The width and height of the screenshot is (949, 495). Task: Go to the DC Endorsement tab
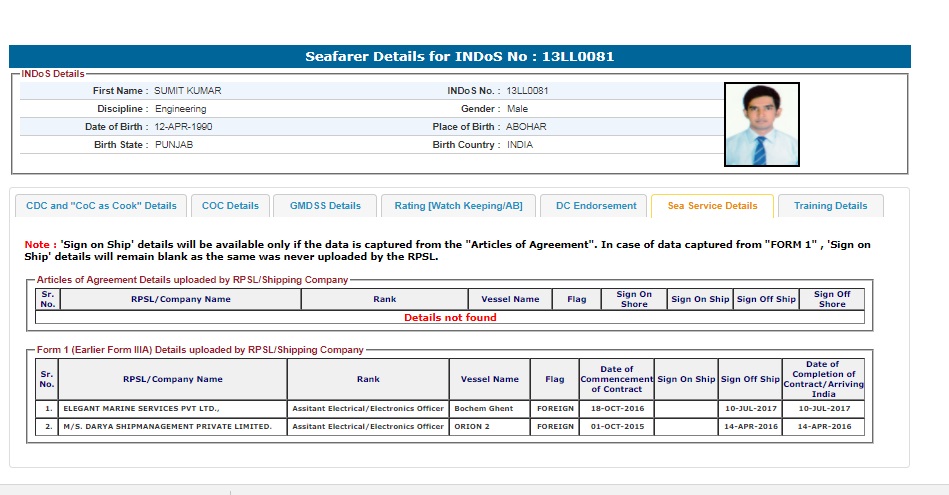coord(595,206)
